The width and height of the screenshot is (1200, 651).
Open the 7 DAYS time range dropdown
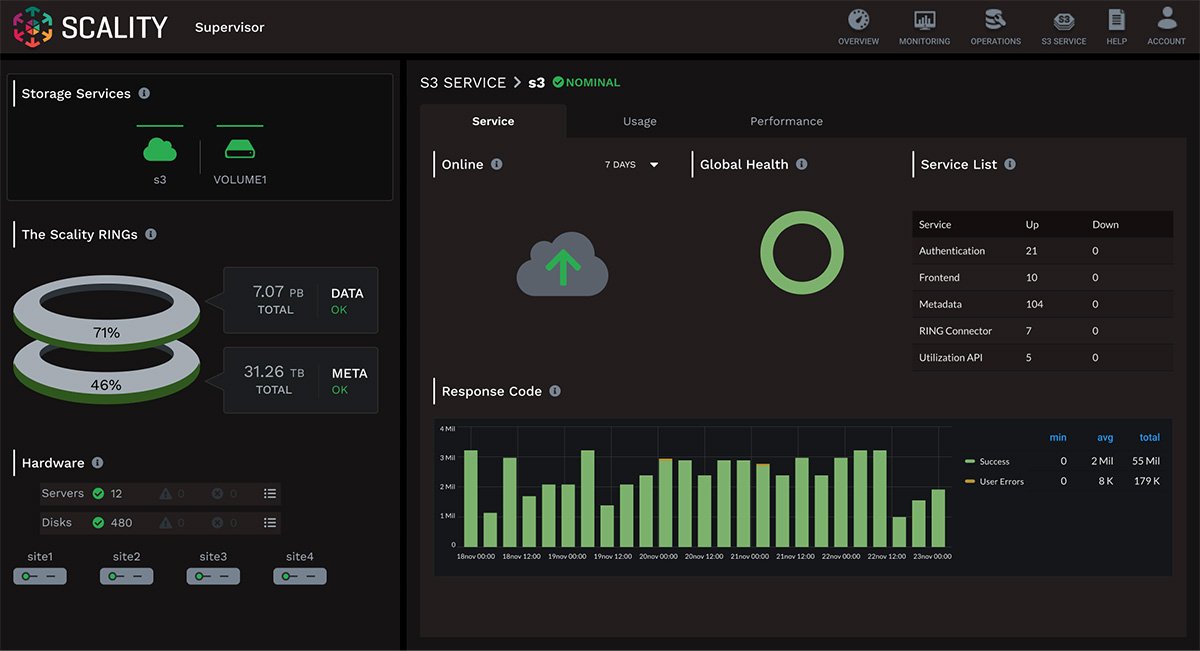(630, 164)
